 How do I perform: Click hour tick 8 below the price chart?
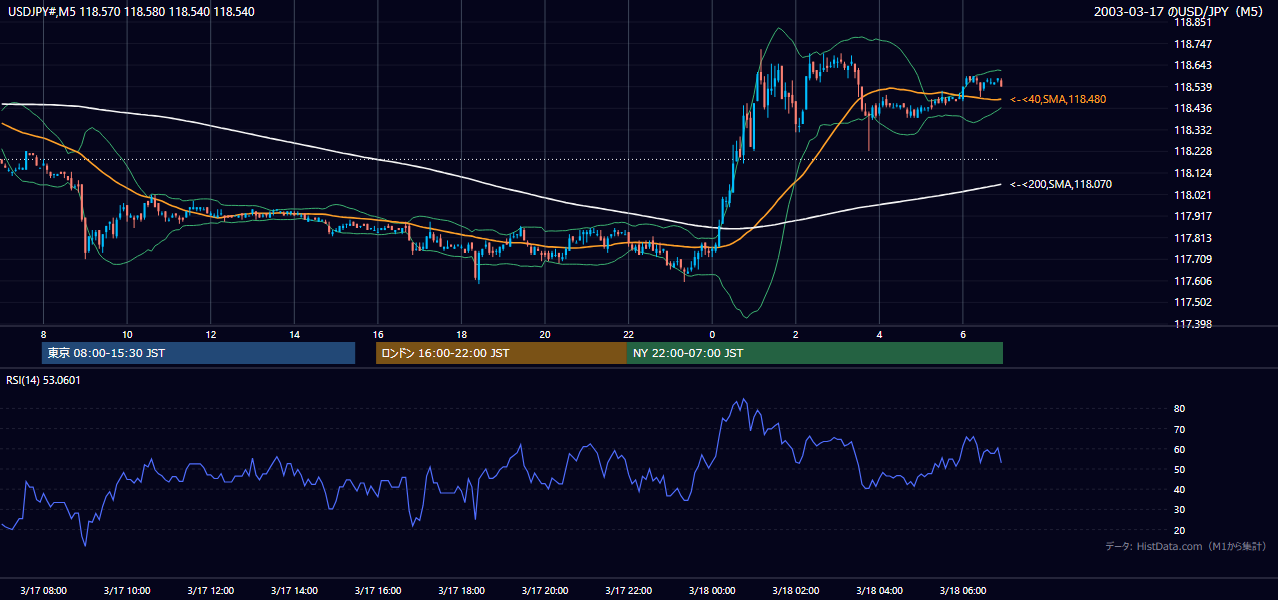[43, 334]
